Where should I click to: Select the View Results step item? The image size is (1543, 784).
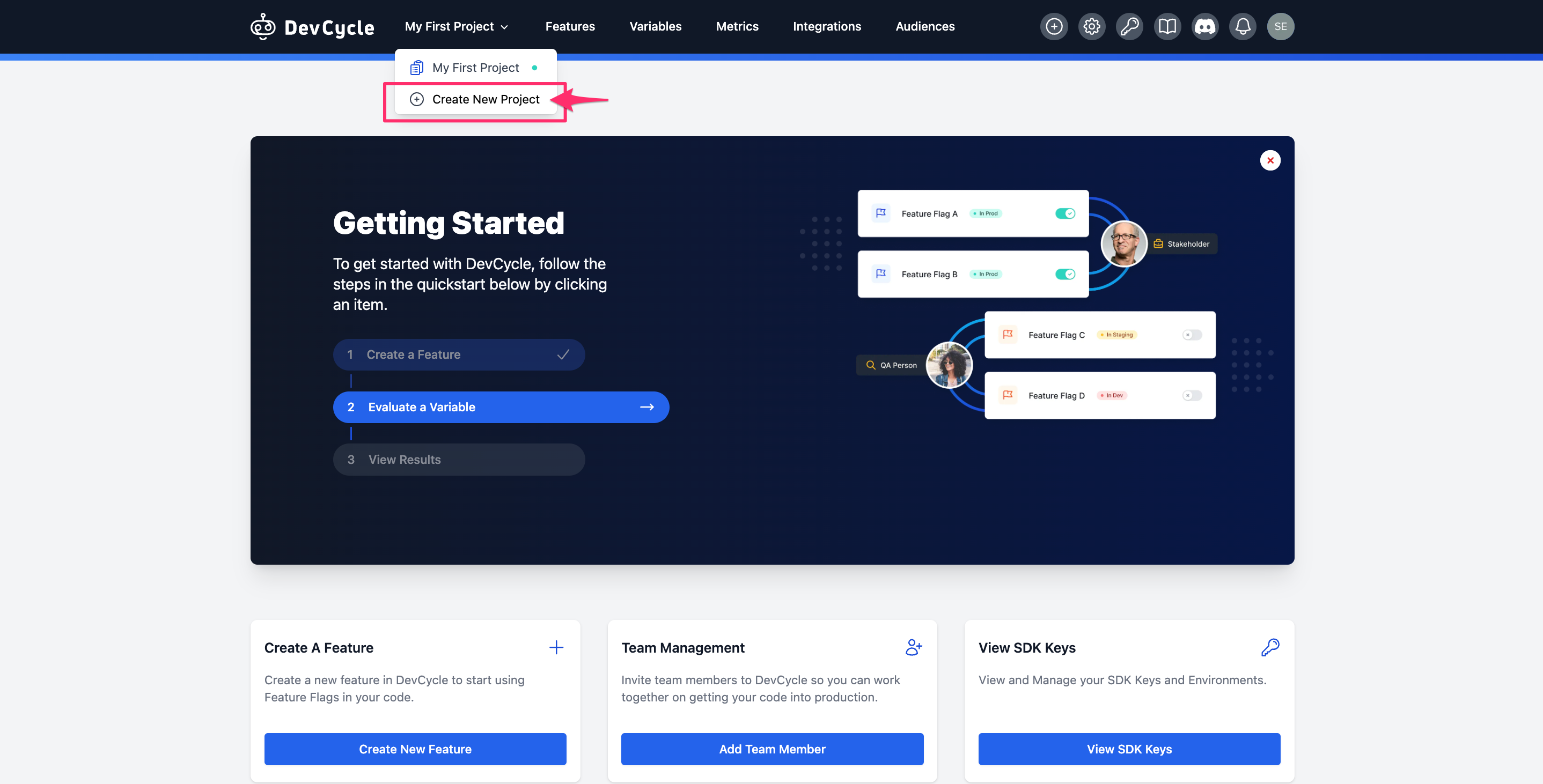459,459
